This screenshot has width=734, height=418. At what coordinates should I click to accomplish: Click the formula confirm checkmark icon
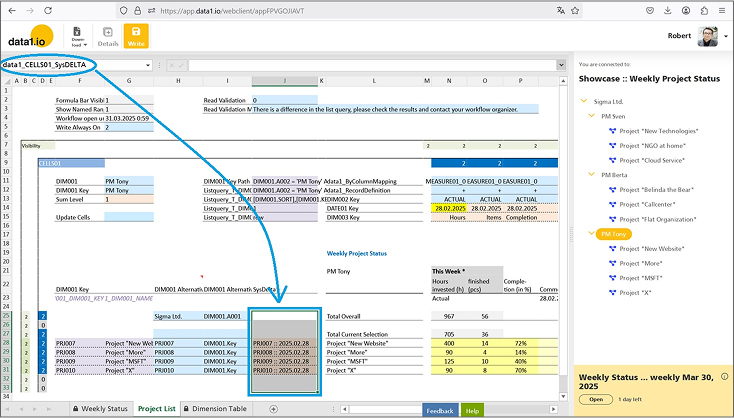coord(181,65)
